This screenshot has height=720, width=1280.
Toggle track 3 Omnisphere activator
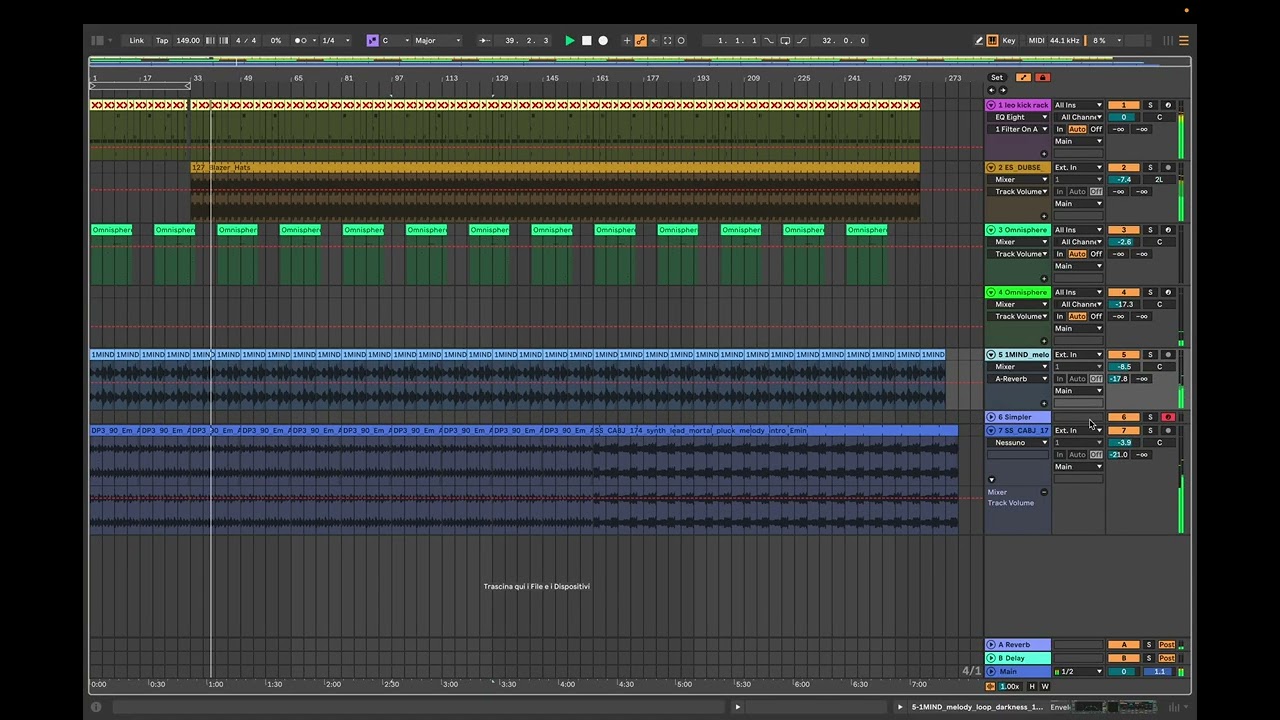[1123, 230]
